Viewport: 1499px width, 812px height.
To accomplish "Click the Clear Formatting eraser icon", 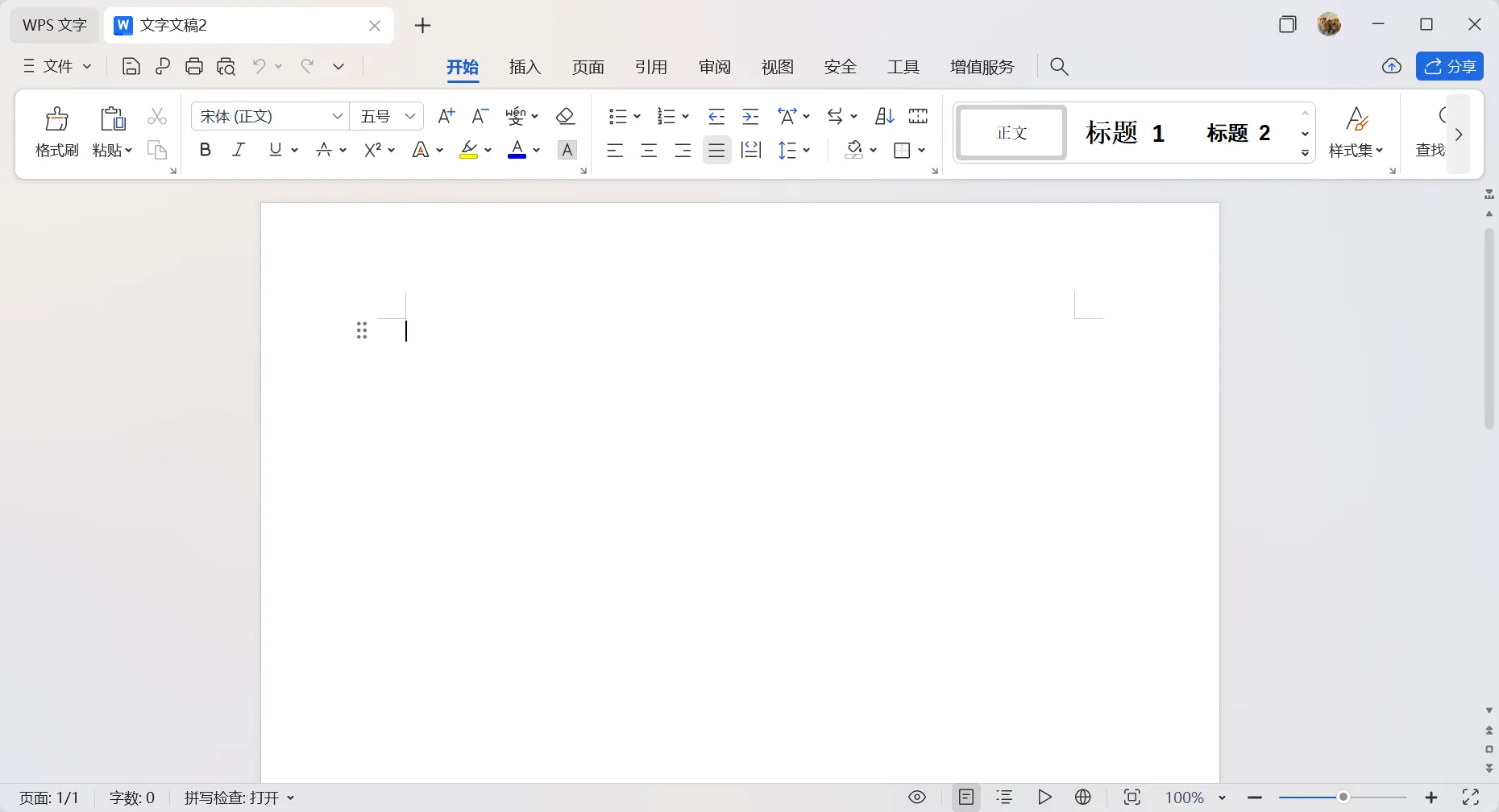I will click(x=566, y=117).
